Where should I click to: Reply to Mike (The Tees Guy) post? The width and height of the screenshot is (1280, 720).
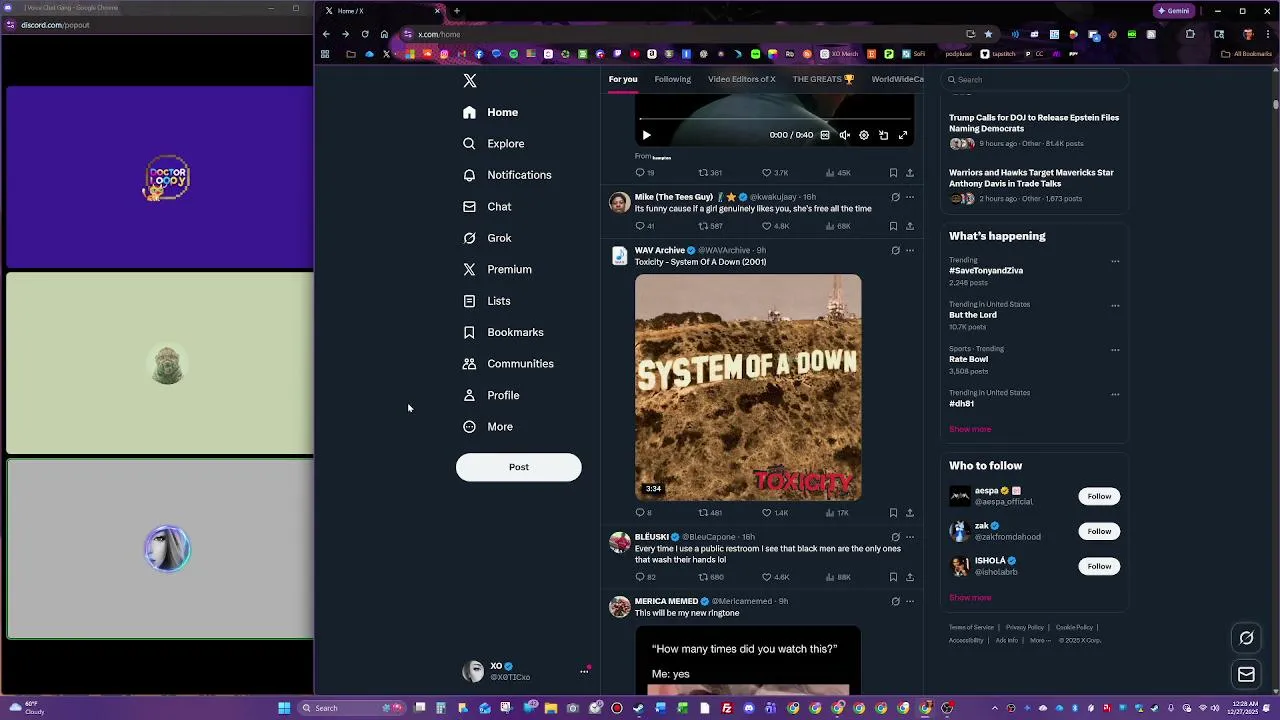[x=645, y=226]
